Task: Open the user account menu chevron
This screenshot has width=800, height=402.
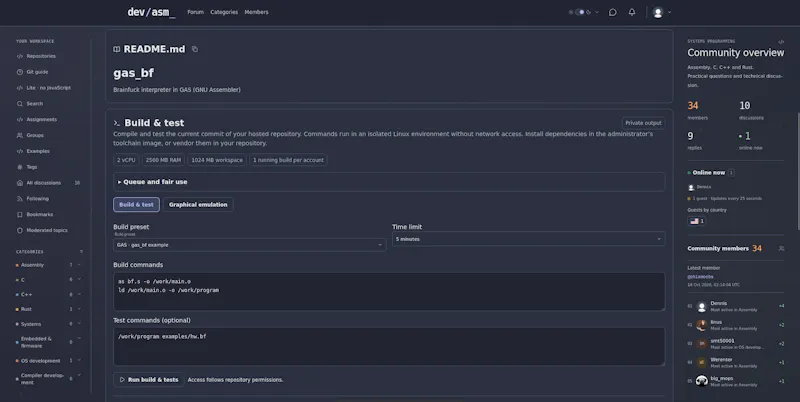Action: point(669,12)
